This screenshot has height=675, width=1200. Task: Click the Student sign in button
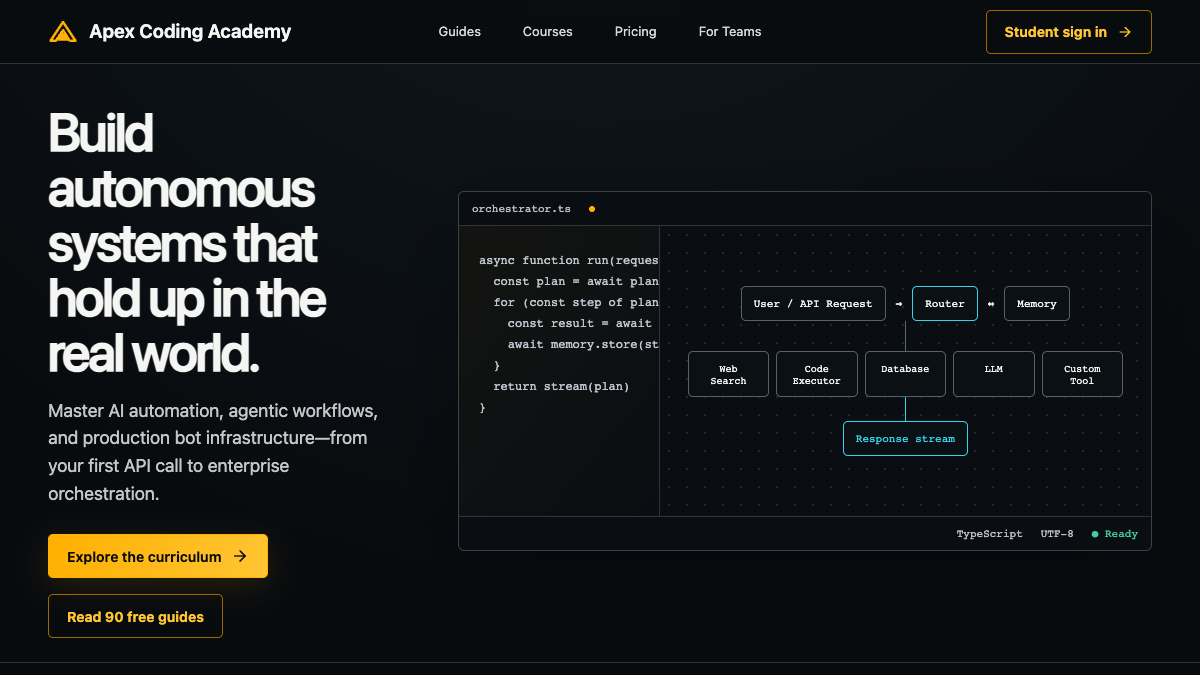(1068, 32)
